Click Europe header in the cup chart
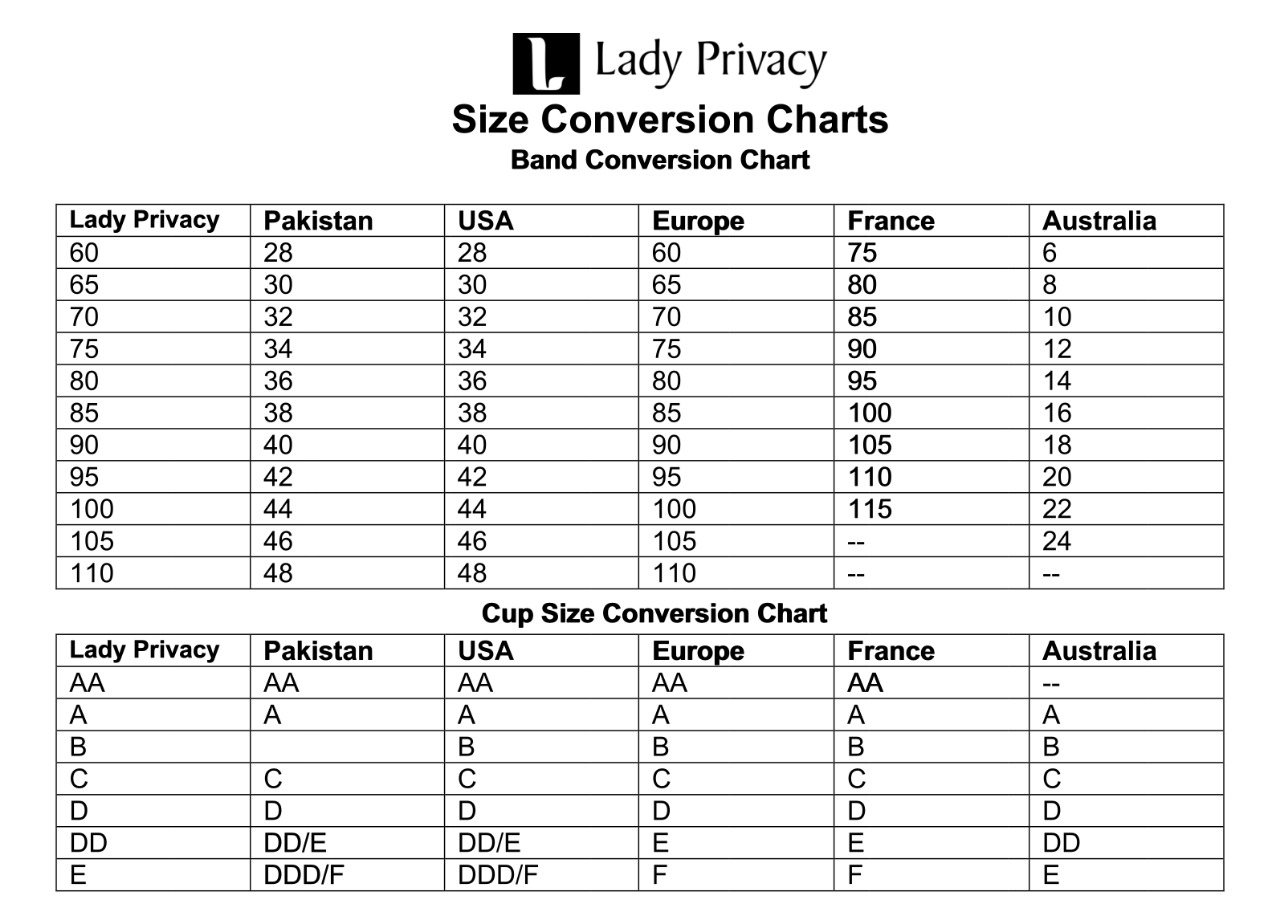Image resolution: width=1280 pixels, height=924 pixels. (x=698, y=651)
